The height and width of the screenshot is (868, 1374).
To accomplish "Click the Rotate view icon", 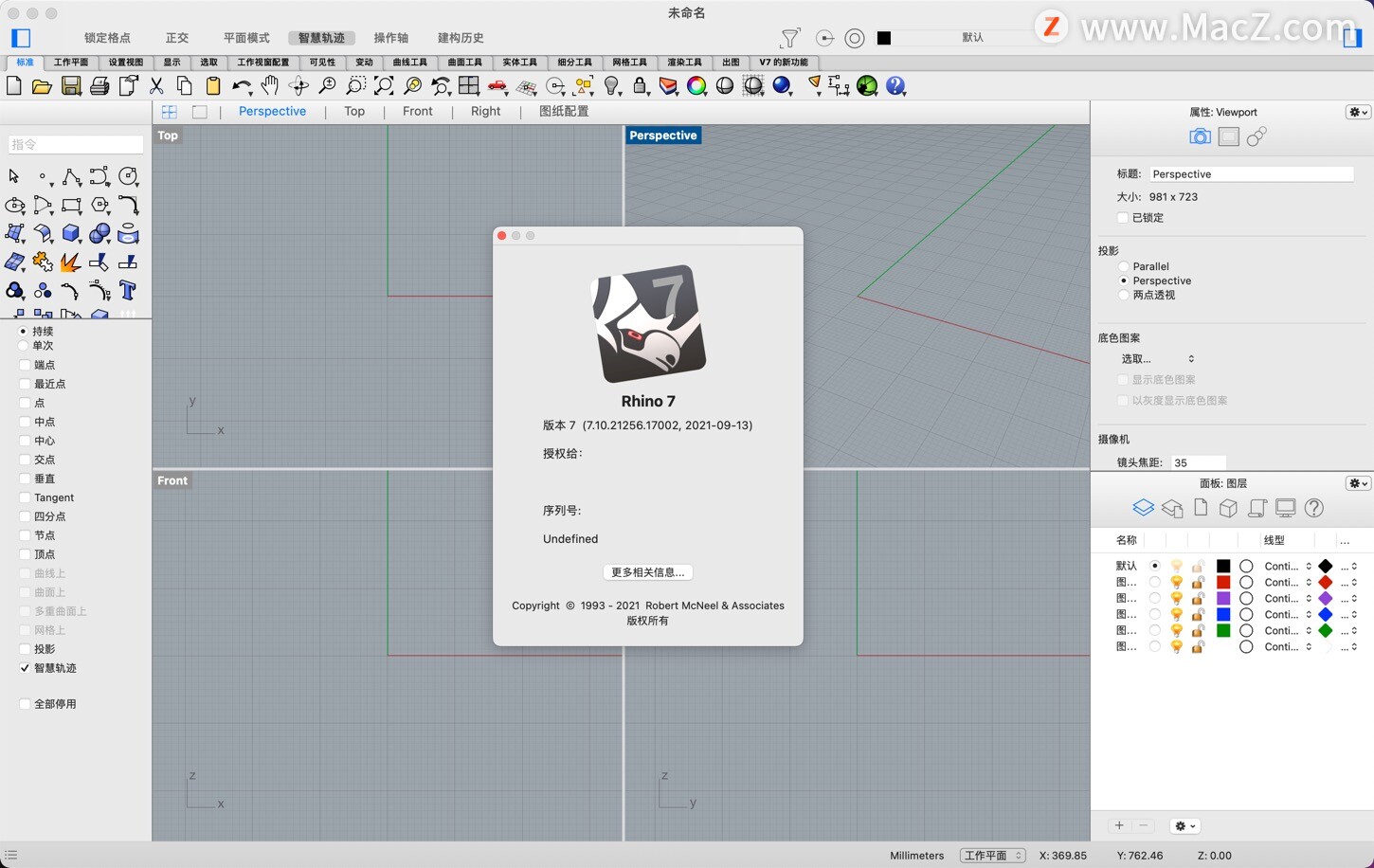I will coord(298,86).
